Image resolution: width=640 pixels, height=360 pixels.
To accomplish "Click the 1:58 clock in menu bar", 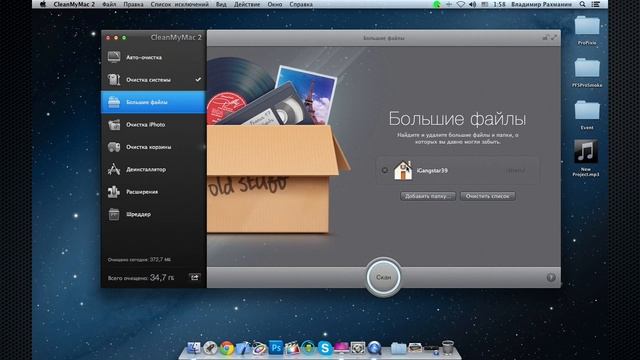I will pyautogui.click(x=499, y=4).
